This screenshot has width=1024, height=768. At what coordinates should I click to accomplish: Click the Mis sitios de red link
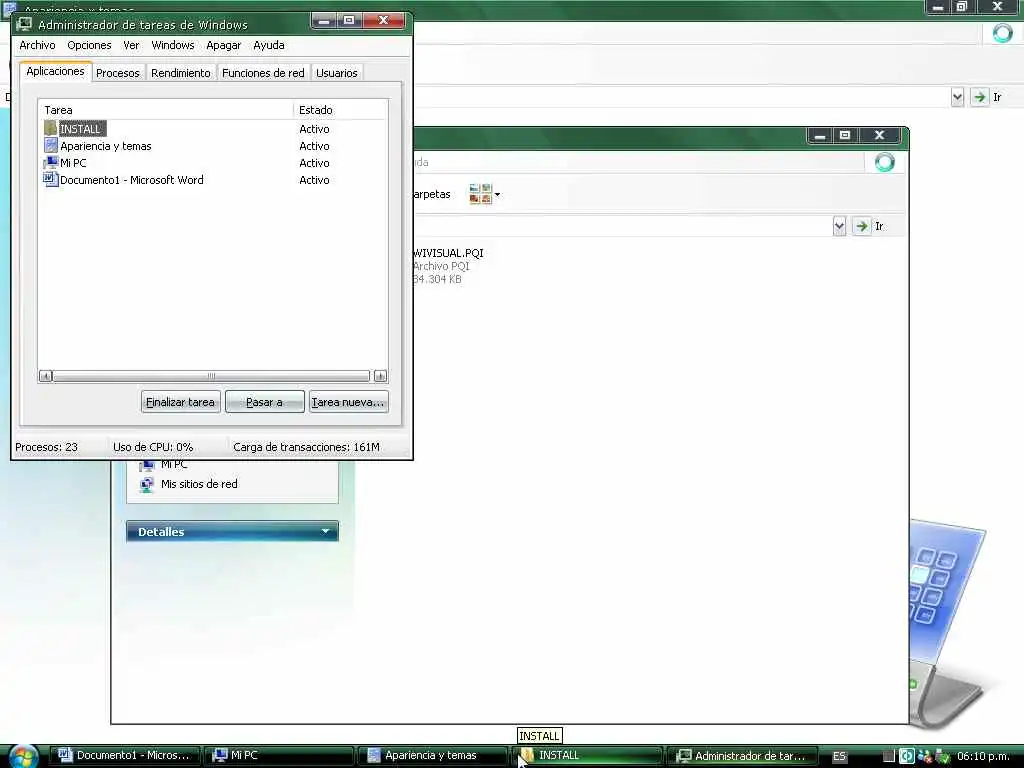[x=199, y=484]
